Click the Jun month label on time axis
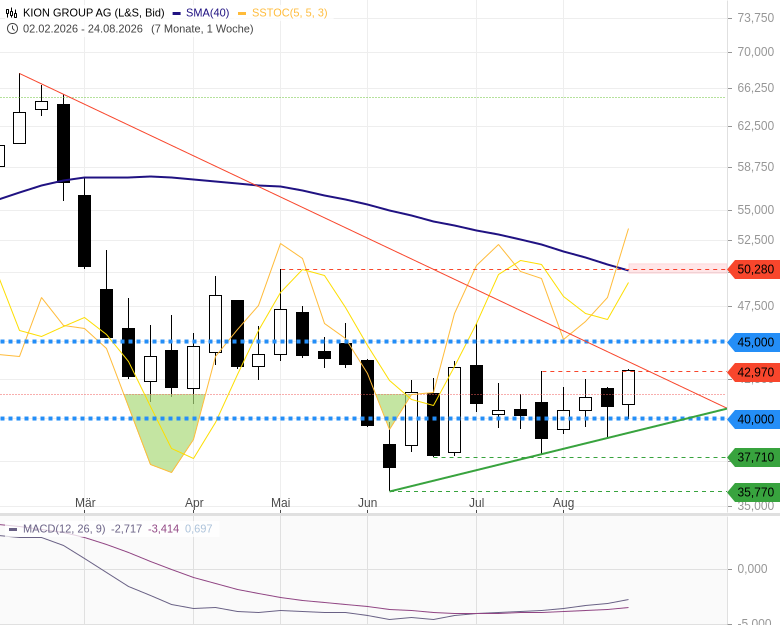The width and height of the screenshot is (780, 625). tap(367, 503)
